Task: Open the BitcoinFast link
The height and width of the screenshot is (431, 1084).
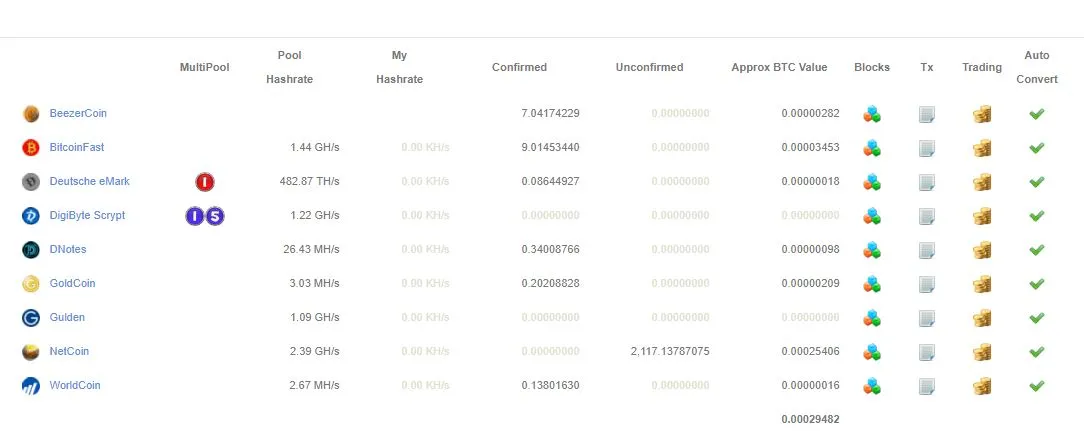Action: pos(77,147)
